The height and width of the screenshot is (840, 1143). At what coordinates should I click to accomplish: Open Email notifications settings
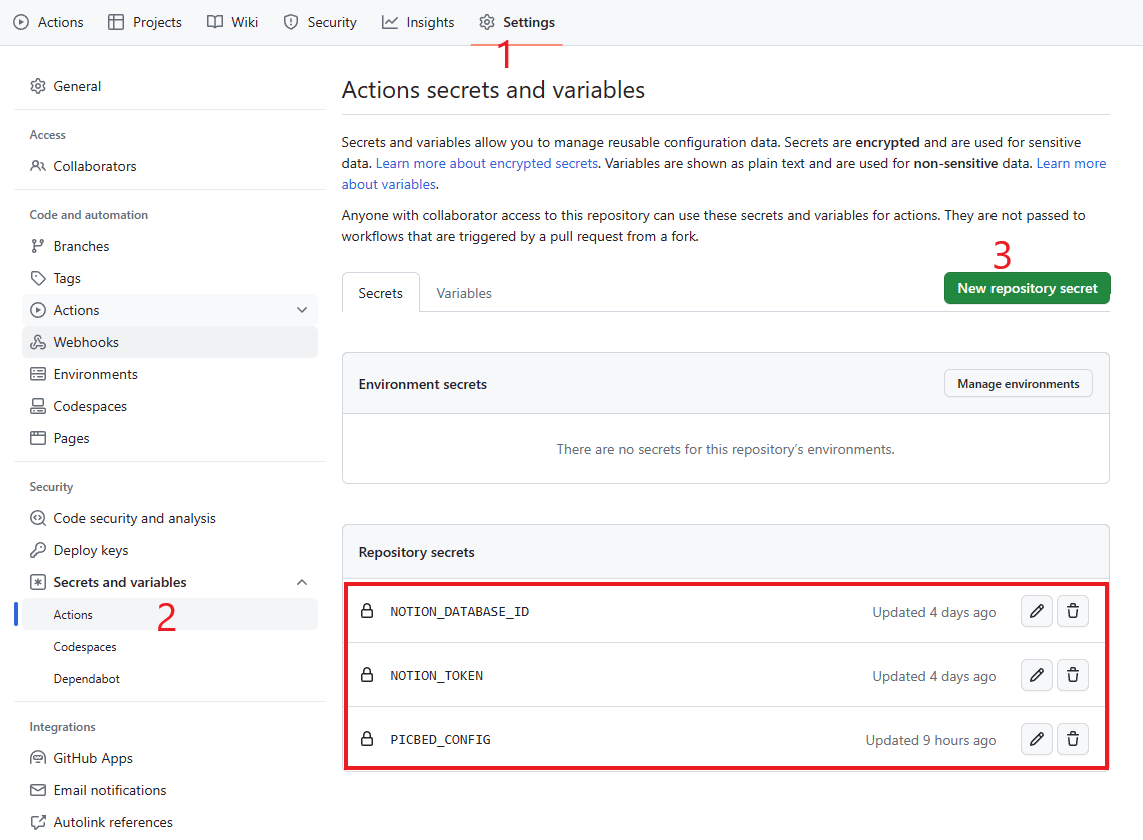[170, 790]
